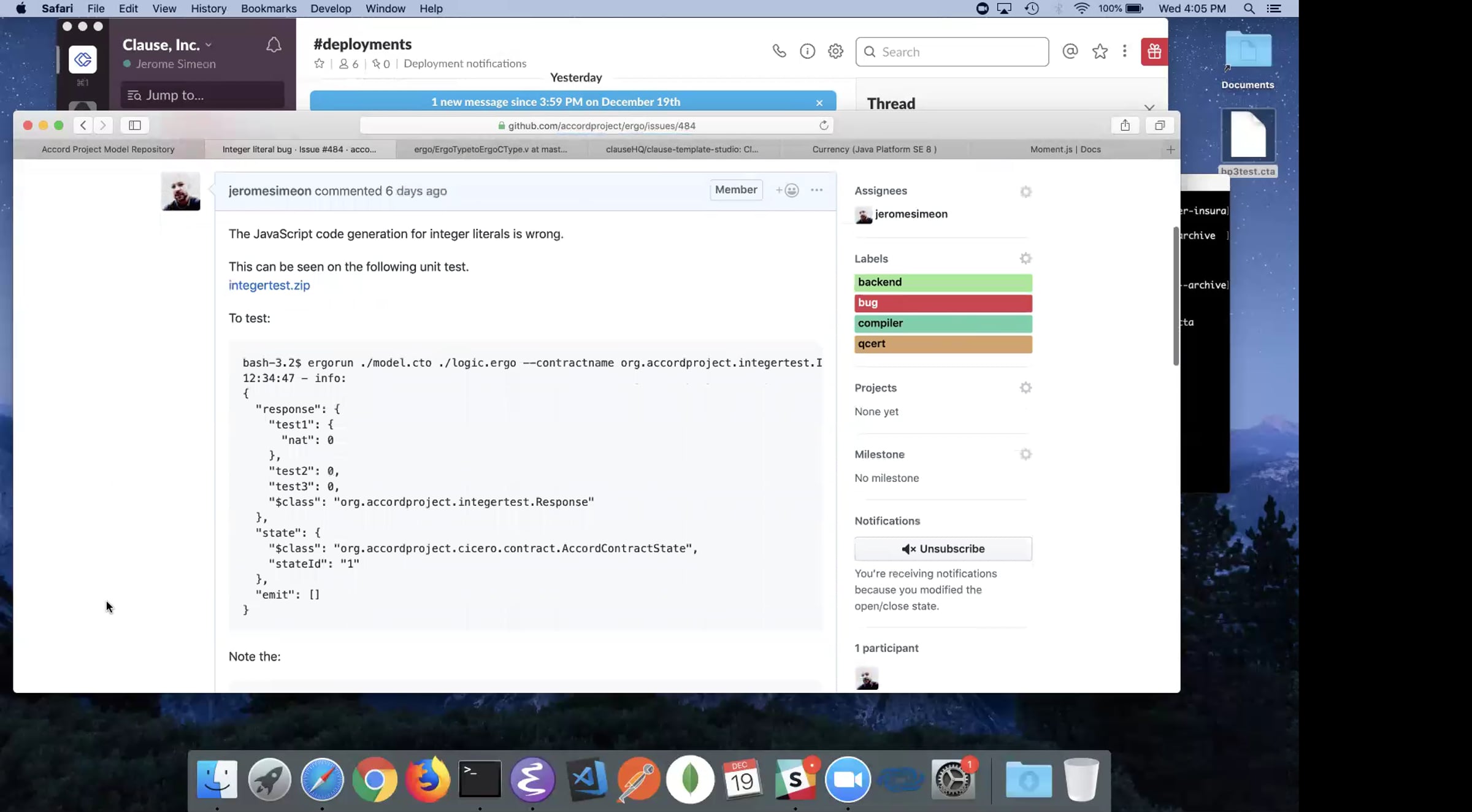Screen dimensions: 1472x812
Task: Open Slack channel details info icon
Action: coord(807,52)
